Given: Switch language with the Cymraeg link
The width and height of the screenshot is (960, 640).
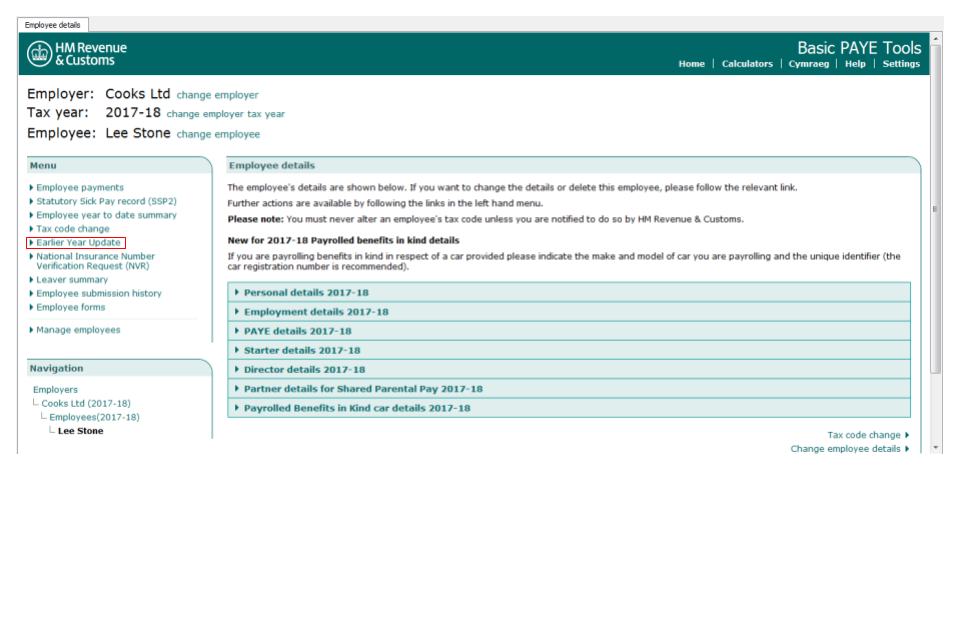Looking at the screenshot, I should click(x=808, y=64).
